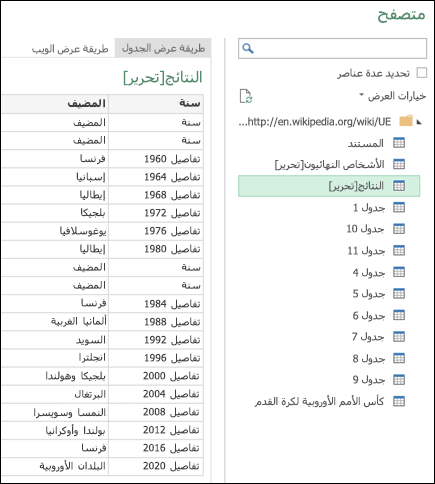Collapse the Wikipedia URL tree node arrow

[x=419, y=122]
